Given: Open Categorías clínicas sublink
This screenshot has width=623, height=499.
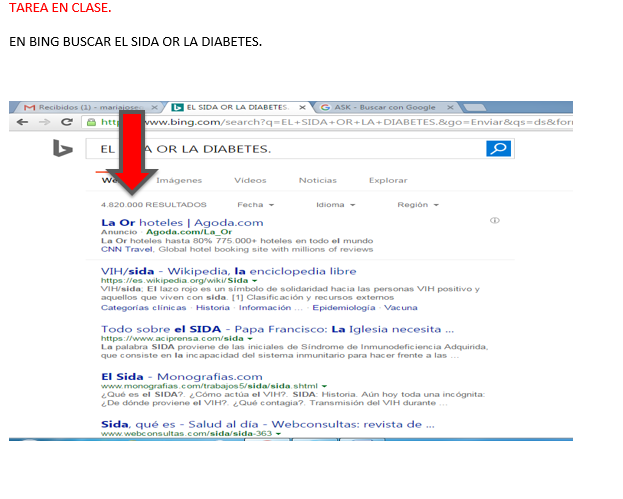Looking at the screenshot, I should 143,308.
